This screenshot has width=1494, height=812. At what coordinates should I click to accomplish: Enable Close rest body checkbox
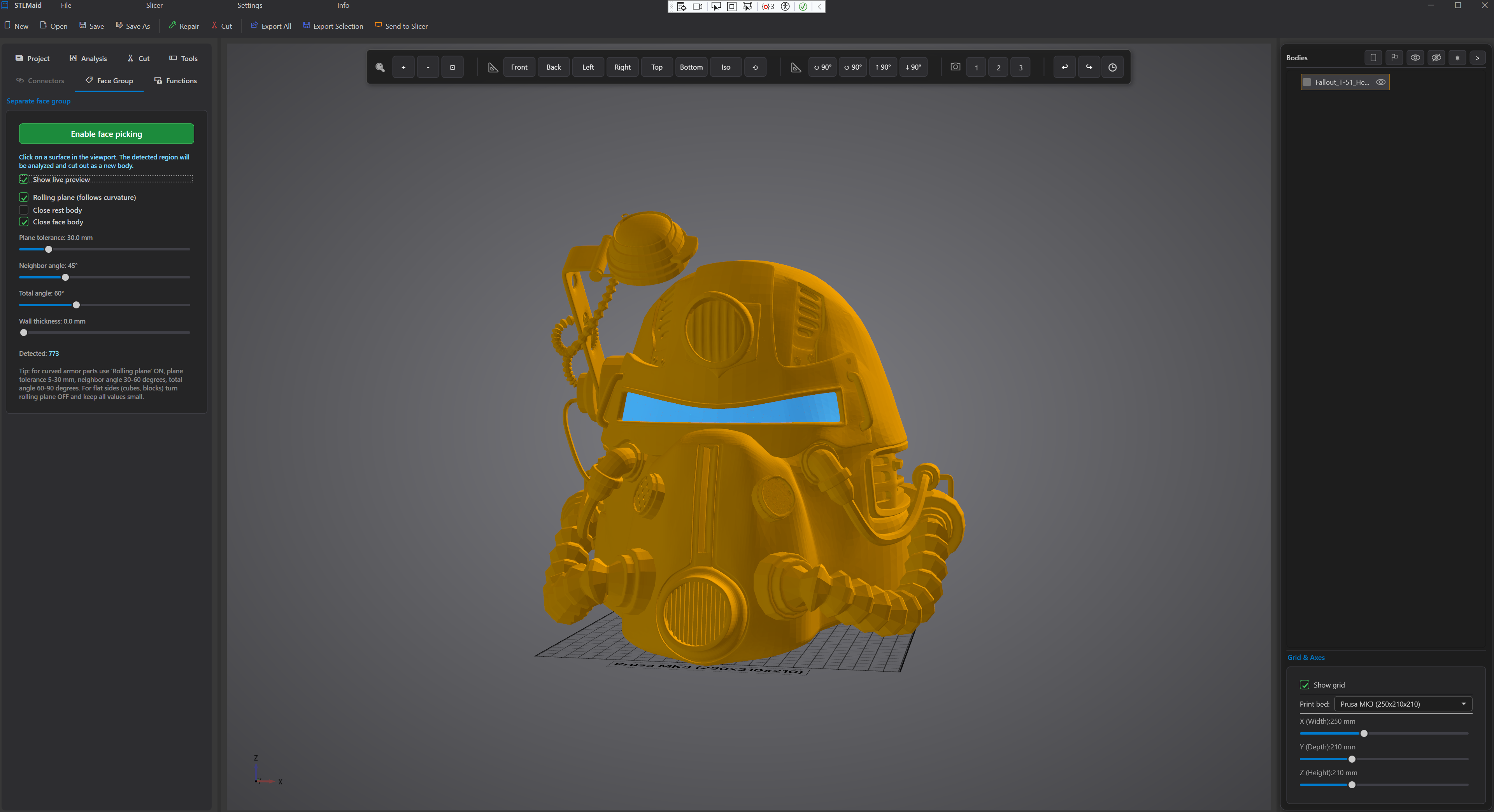click(x=24, y=210)
